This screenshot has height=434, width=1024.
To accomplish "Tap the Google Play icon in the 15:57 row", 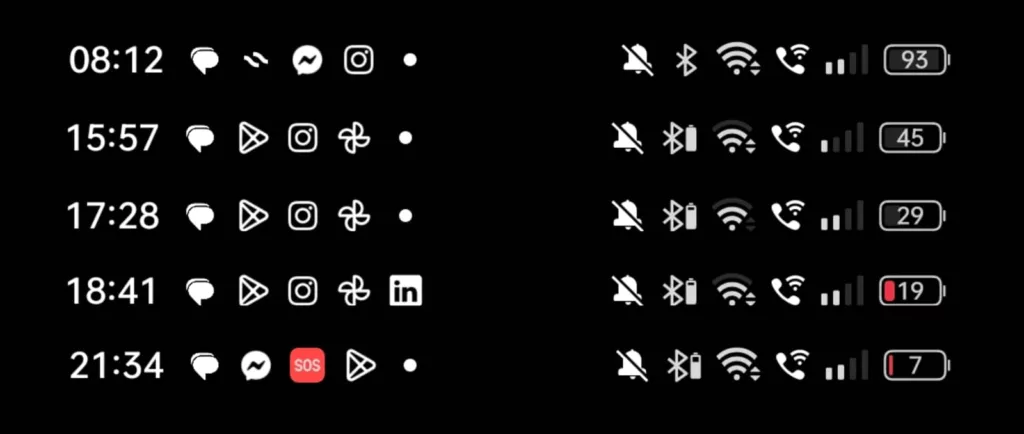I will tap(253, 138).
